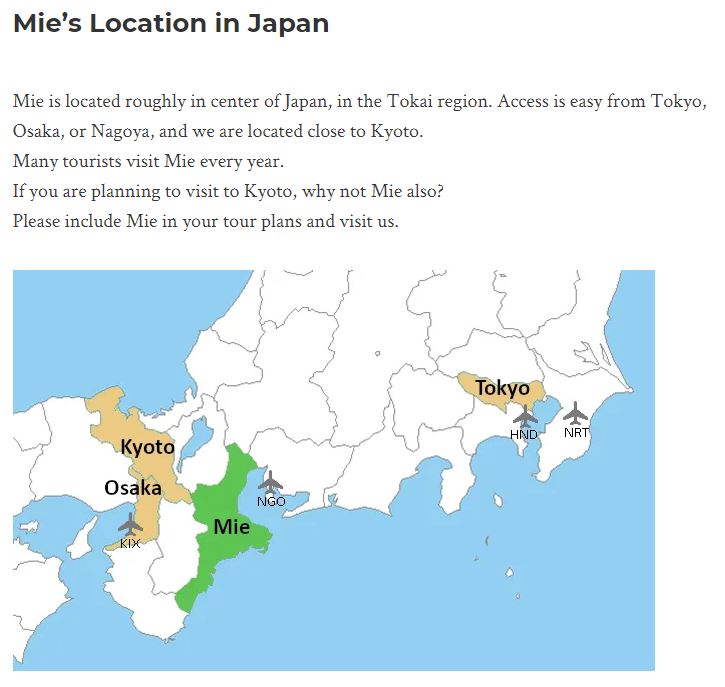725x687 pixels.
Task: Click the HND airport code text
Action: [524, 435]
